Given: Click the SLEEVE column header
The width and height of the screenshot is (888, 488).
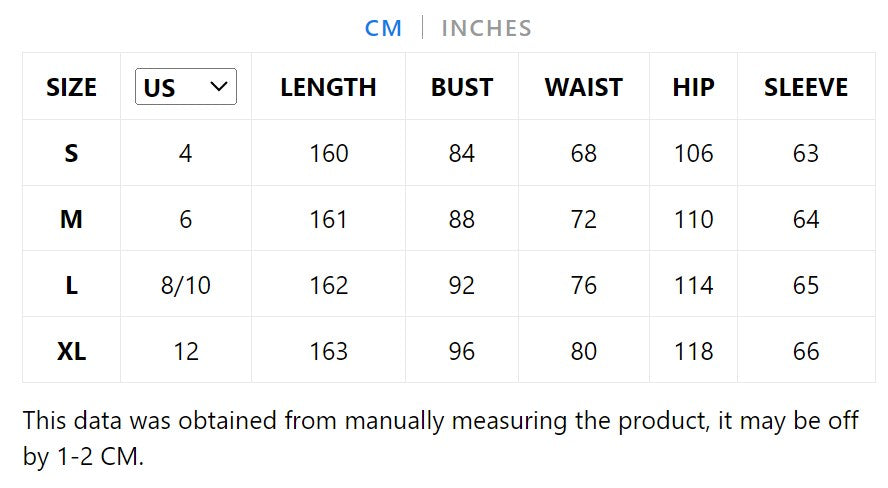Looking at the screenshot, I should click(806, 87).
